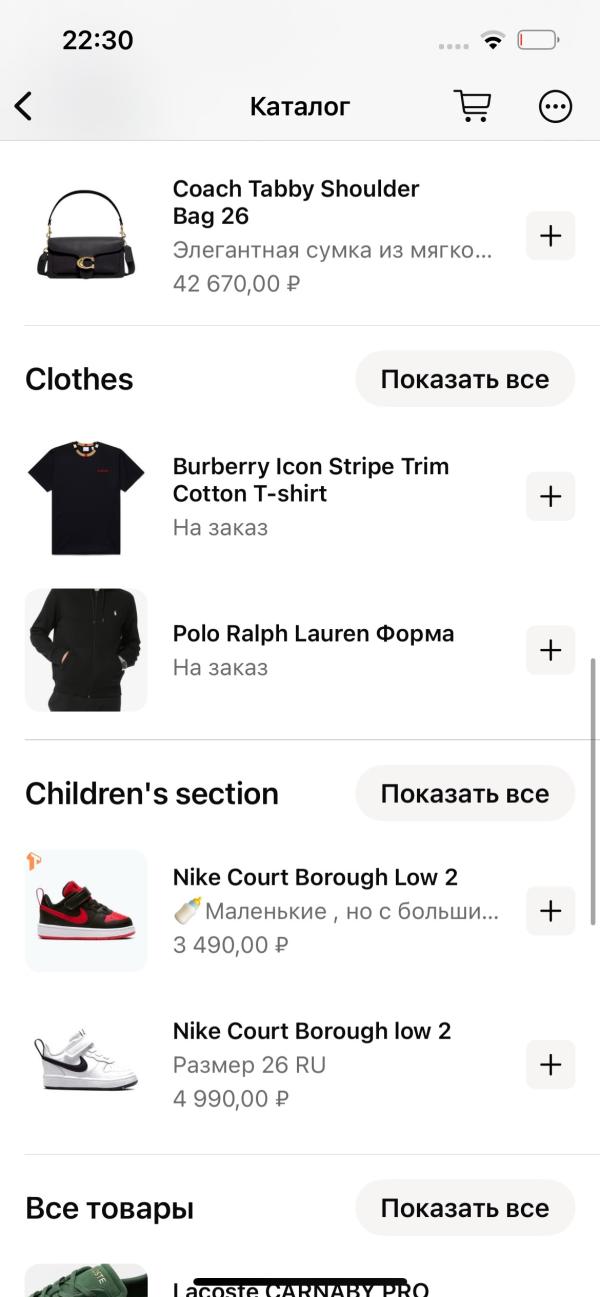Open red Nike sneaker image

tap(86, 911)
